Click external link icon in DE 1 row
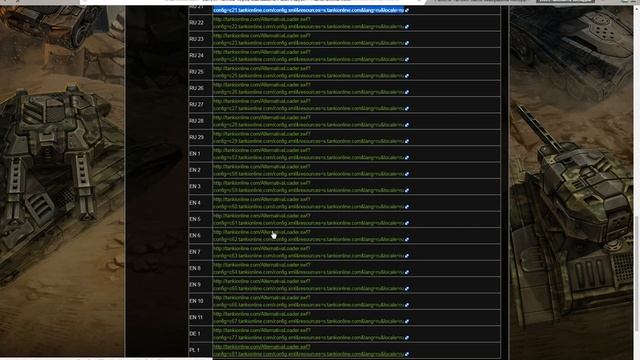The image size is (640, 360). [x=407, y=338]
